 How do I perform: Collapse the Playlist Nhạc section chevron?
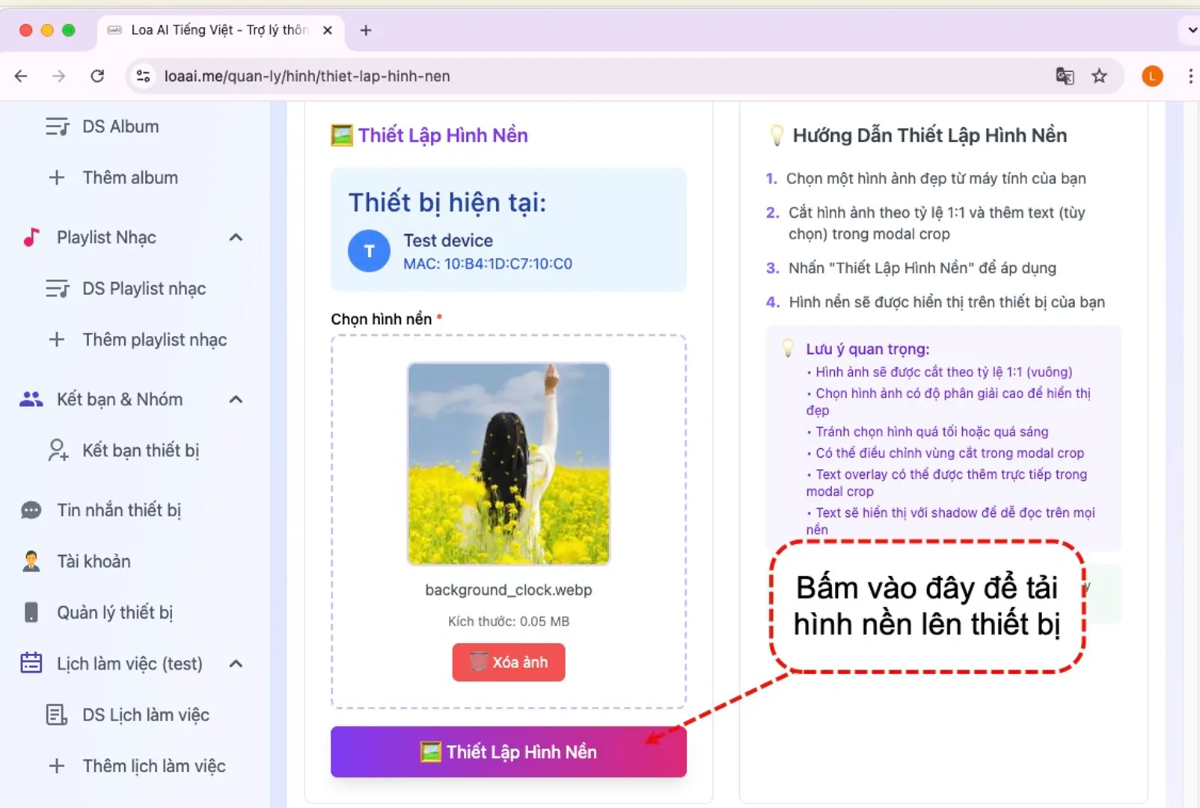pos(236,237)
